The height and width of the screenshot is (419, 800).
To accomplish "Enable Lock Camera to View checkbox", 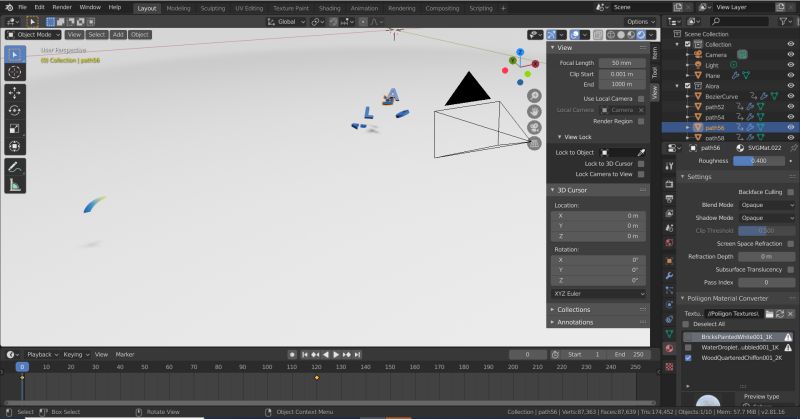I will [x=641, y=174].
